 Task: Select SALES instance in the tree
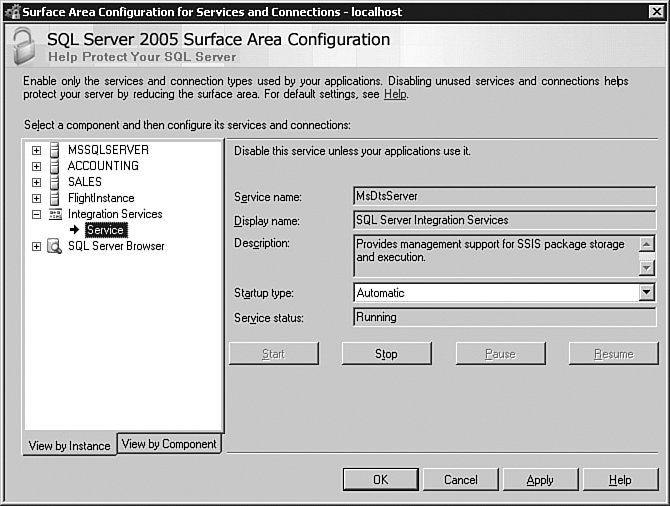coord(85,182)
